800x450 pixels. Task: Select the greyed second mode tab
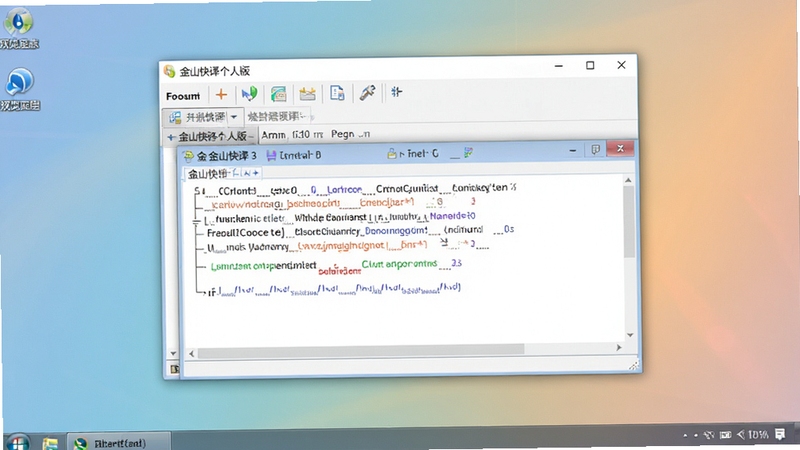point(279,117)
